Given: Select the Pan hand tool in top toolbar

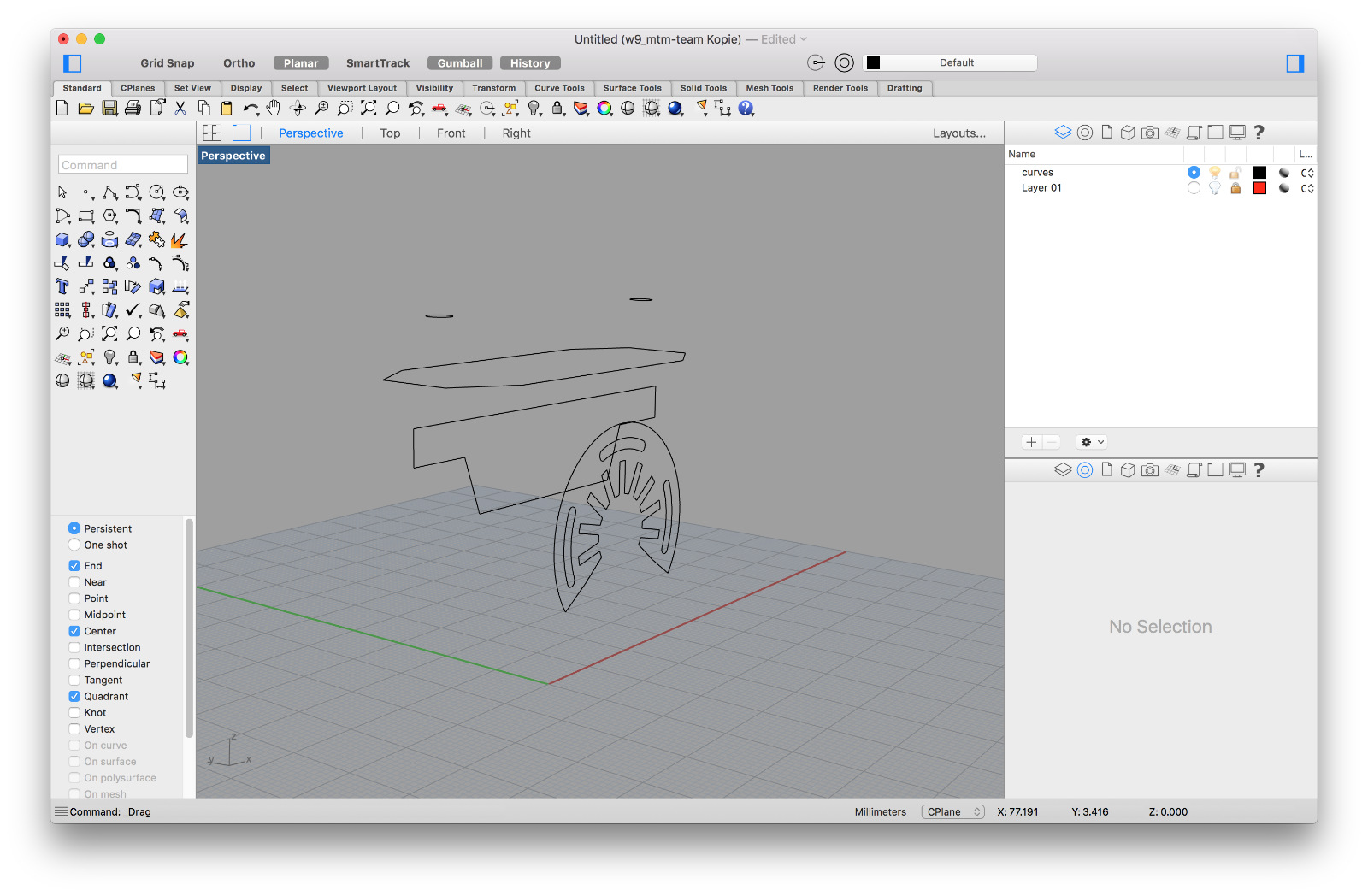Looking at the screenshot, I should pos(274,108).
